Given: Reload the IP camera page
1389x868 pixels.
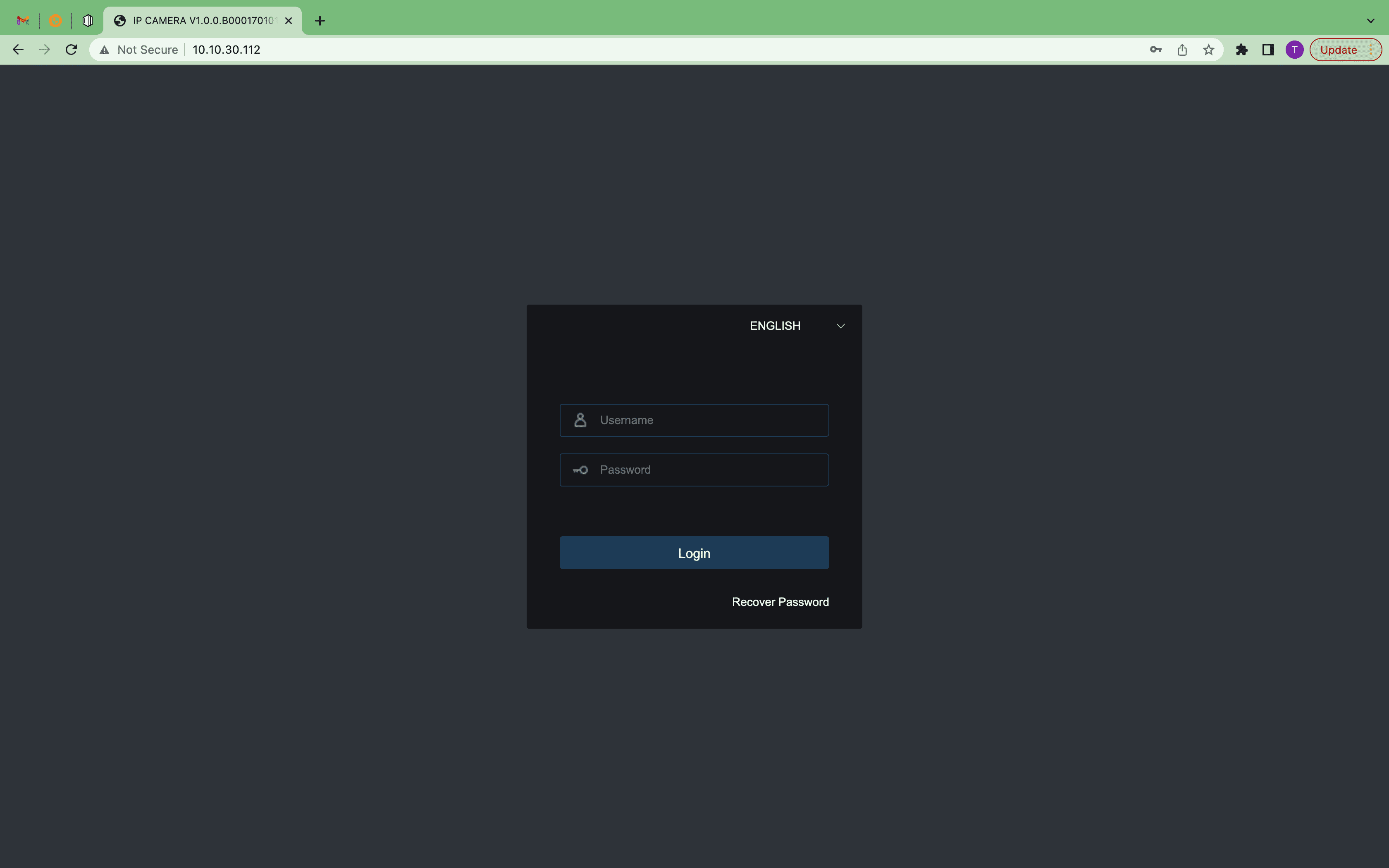Looking at the screenshot, I should tap(71, 50).
